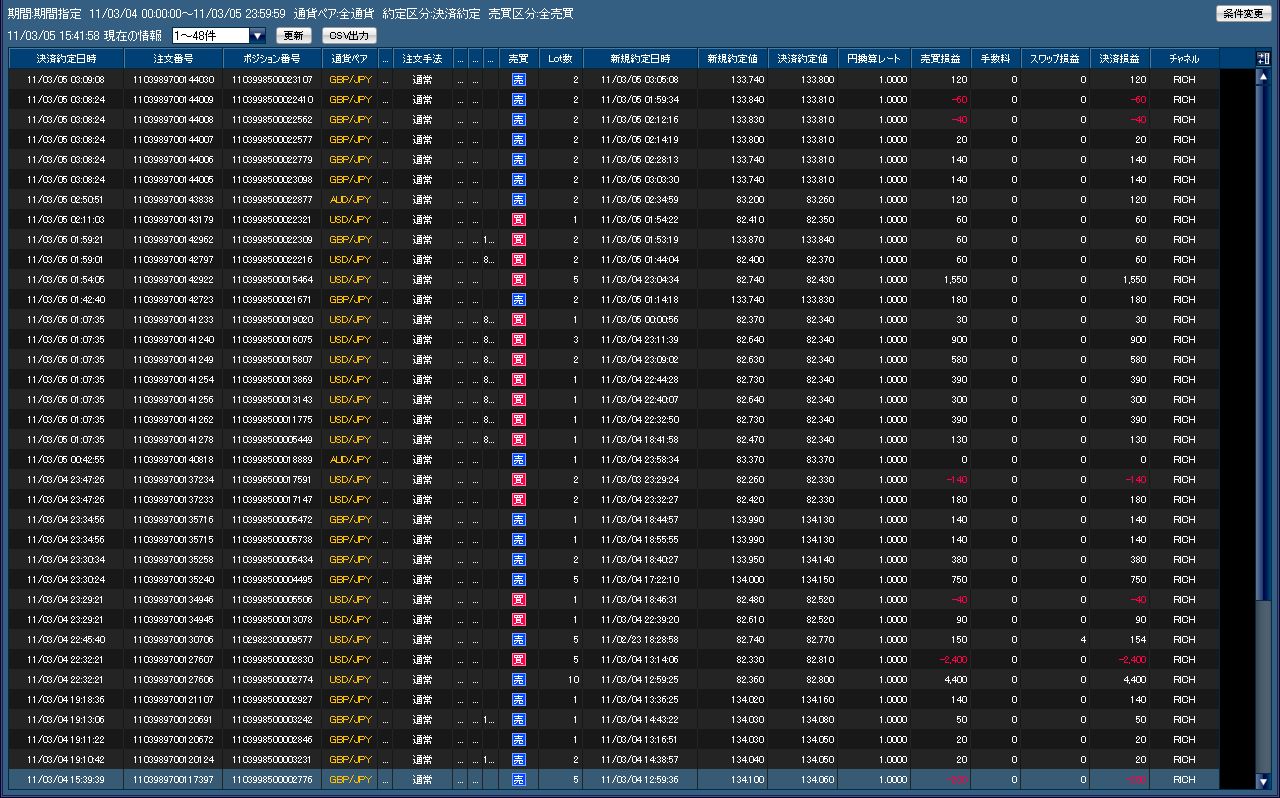
Task: Click the 更新 refresh button
Action: coord(294,36)
